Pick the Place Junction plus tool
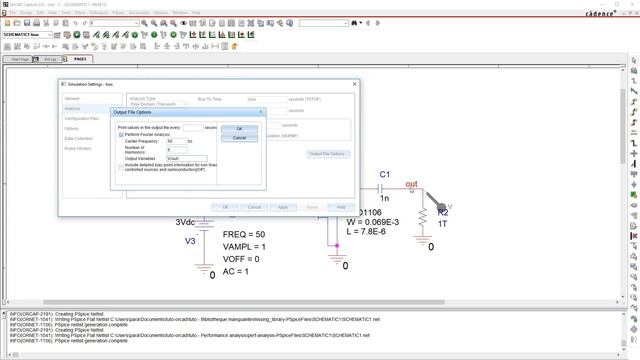The width and height of the screenshot is (640, 360). [x=634, y=153]
